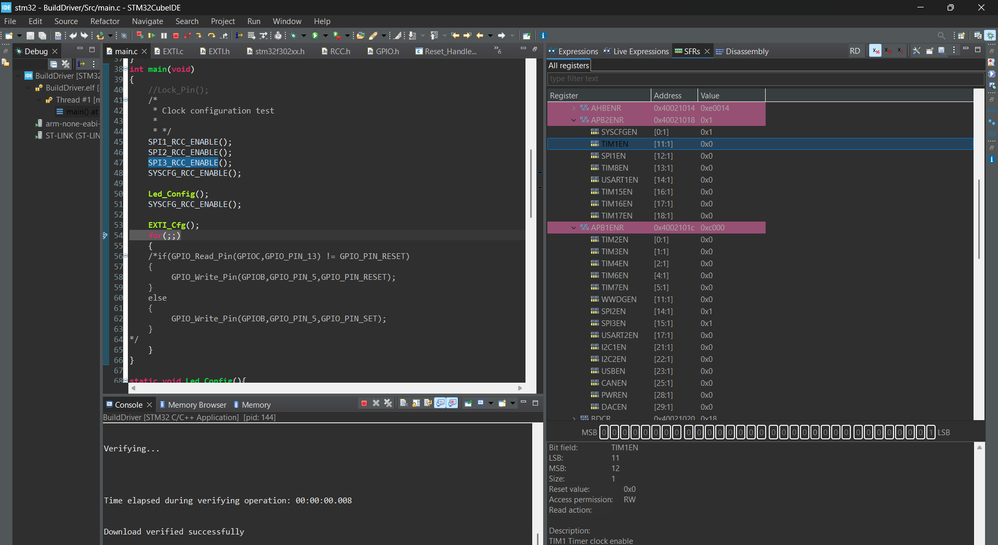Expand the AHBENR register node
The image size is (998, 545).
(573, 108)
